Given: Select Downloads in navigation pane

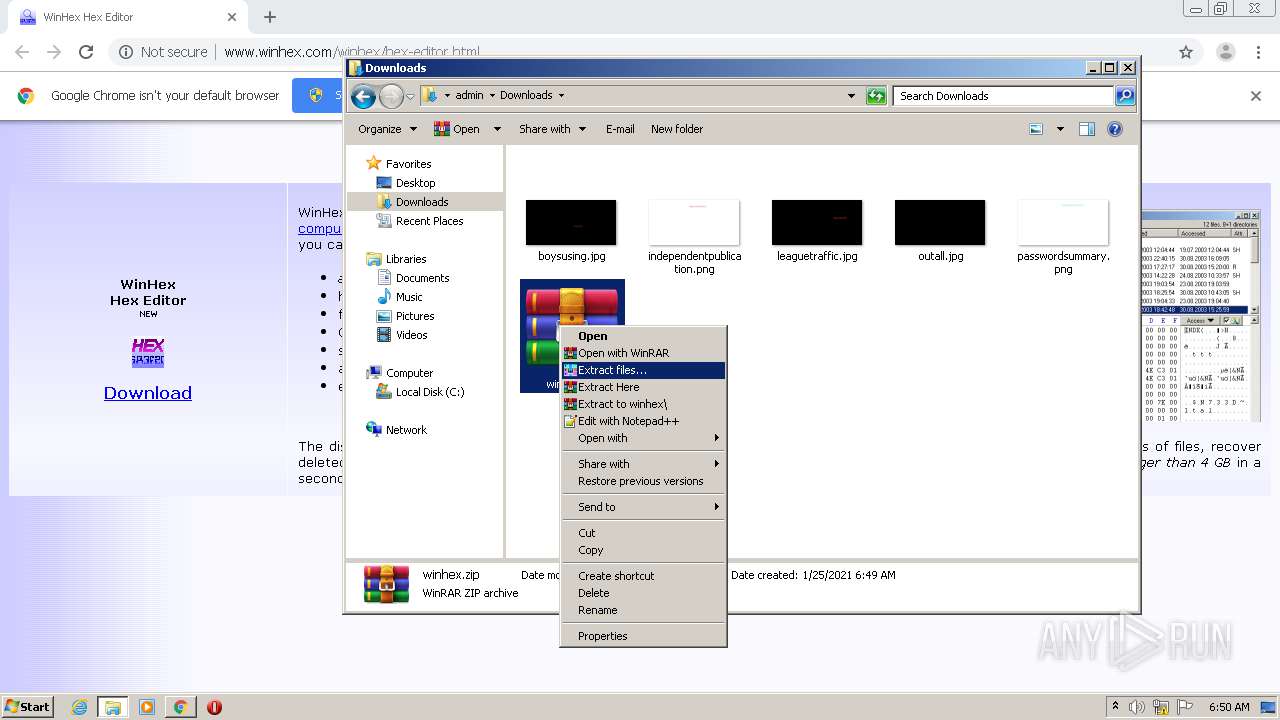Looking at the screenshot, I should click(412, 201).
